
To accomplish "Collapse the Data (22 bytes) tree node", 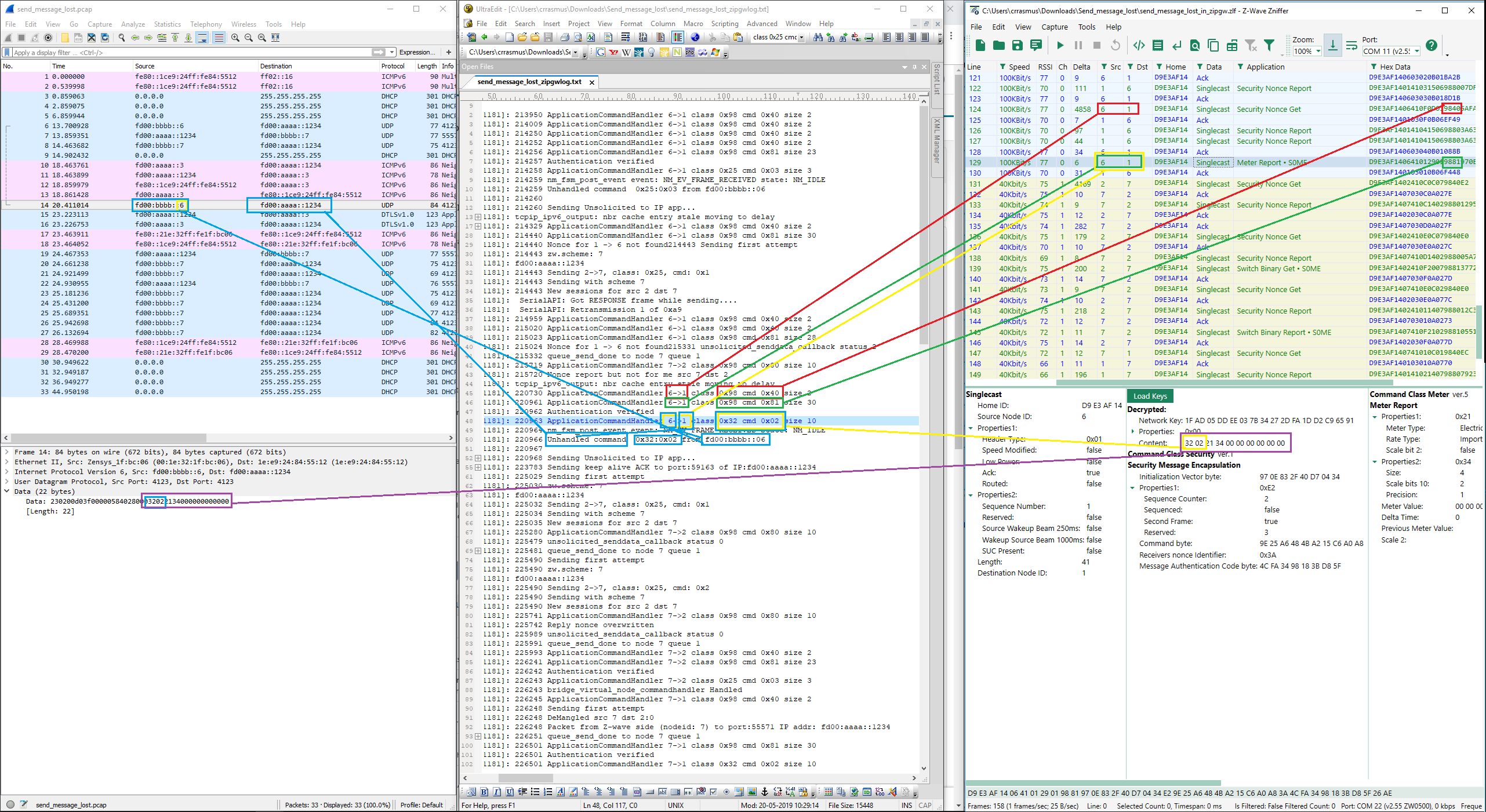I will 6,491.
